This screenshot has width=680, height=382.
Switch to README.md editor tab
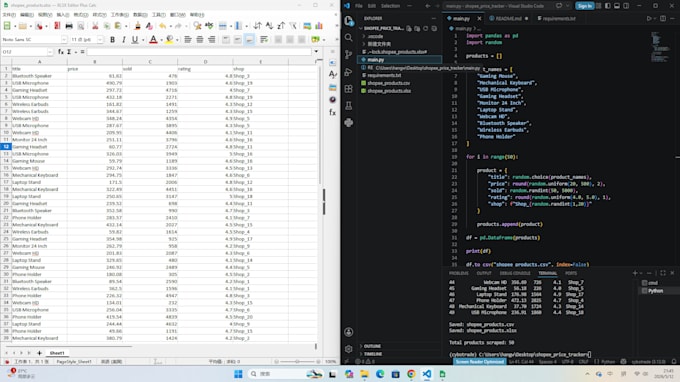pos(508,19)
